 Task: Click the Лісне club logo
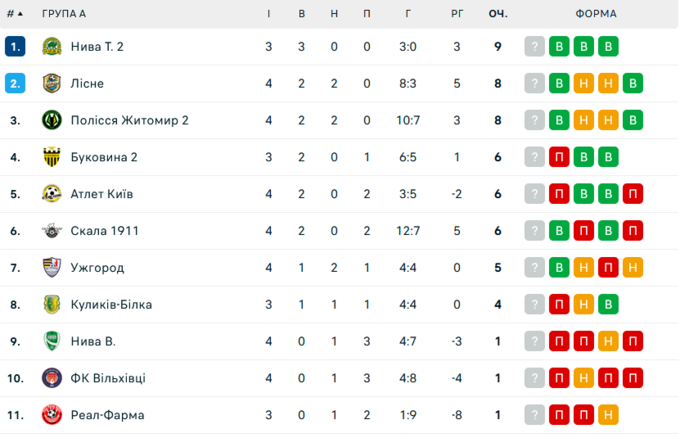click(x=52, y=84)
